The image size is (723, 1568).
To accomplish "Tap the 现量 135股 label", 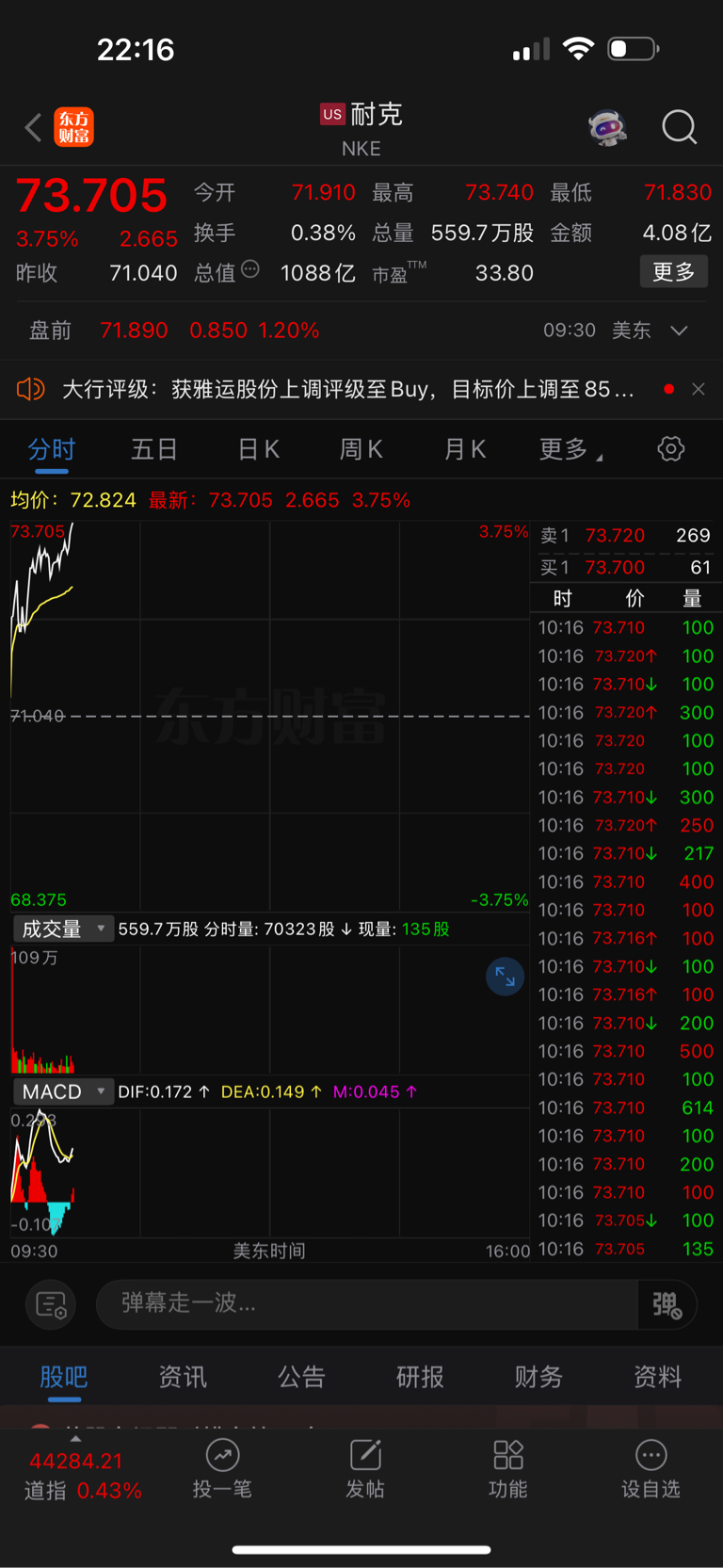I will 404,929.
